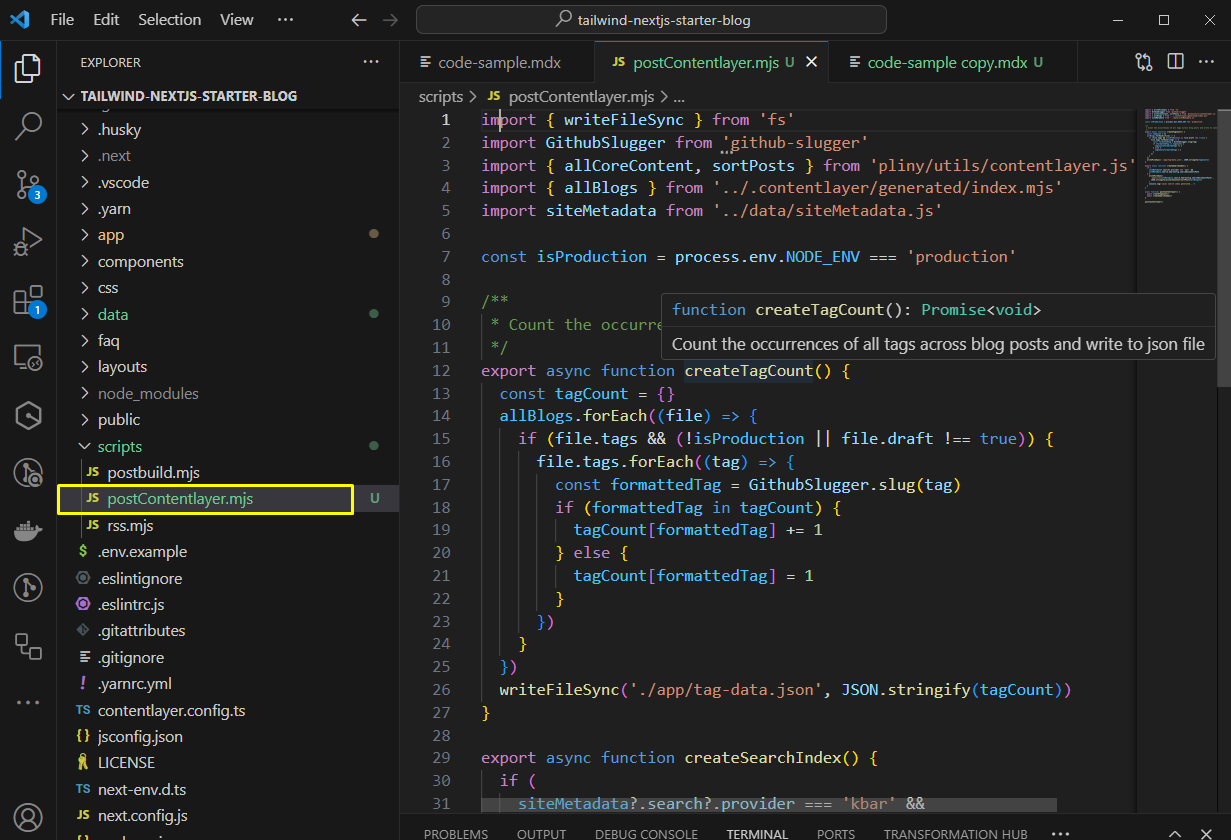The height and width of the screenshot is (840, 1231).
Task: Close the postContentlayer.mjs tab
Action: 811,62
